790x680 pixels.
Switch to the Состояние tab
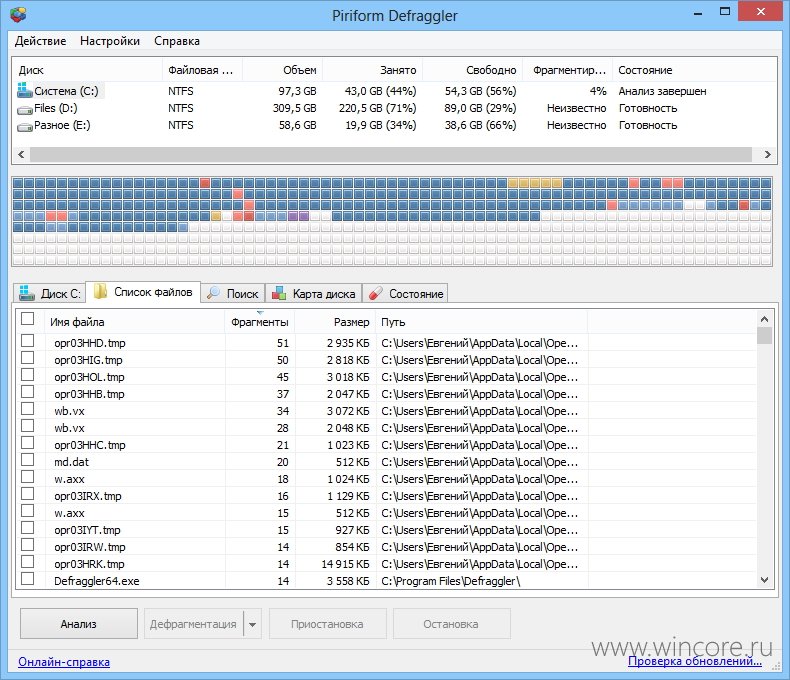tap(405, 293)
